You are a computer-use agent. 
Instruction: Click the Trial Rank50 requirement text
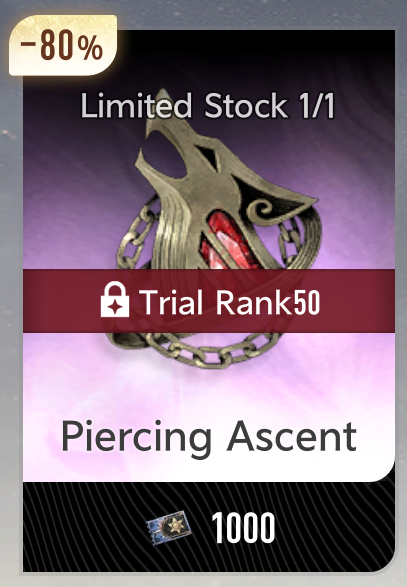[x=230, y=302]
